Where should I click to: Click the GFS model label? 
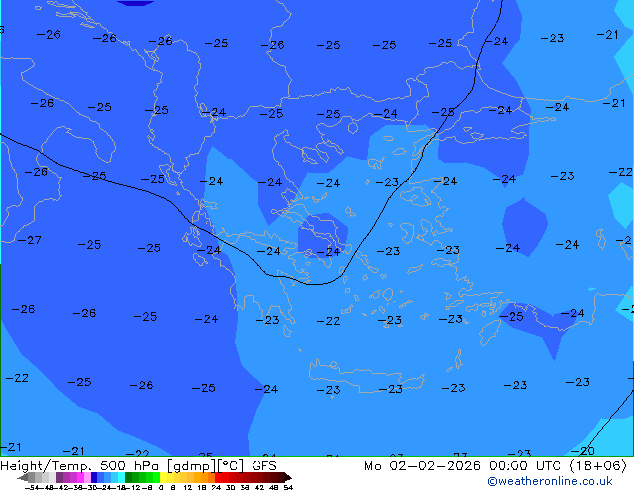click(264, 466)
